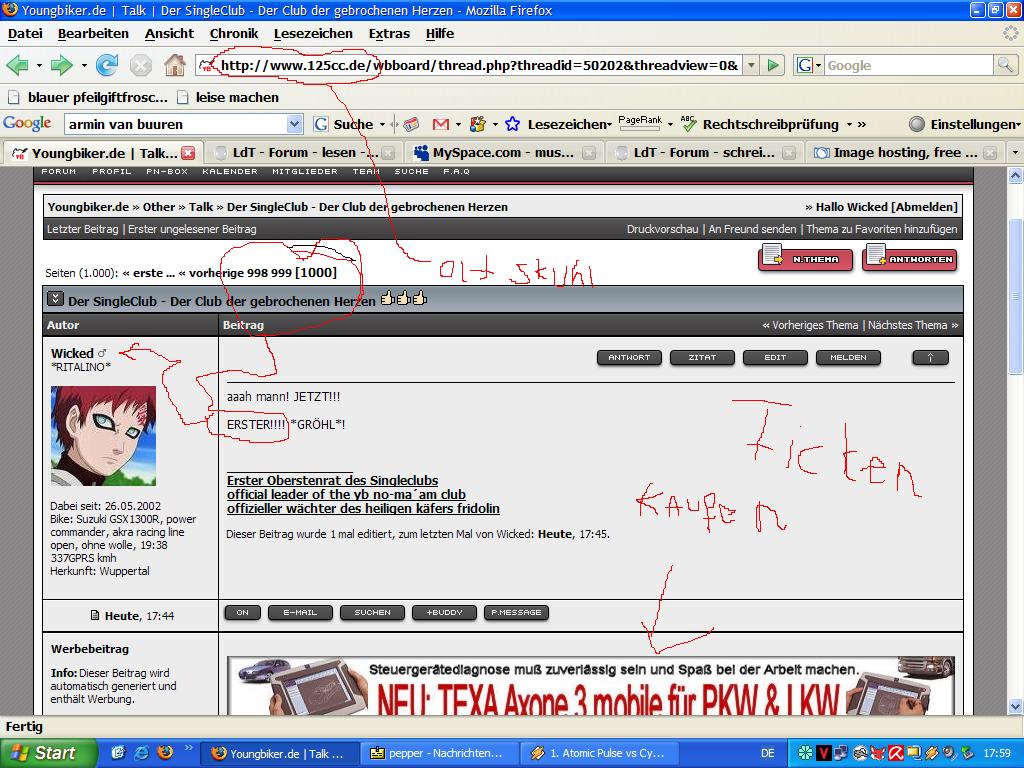This screenshot has height=768, width=1024.
Task: Click the browser Forward arrow
Action: pyautogui.click(x=61, y=65)
